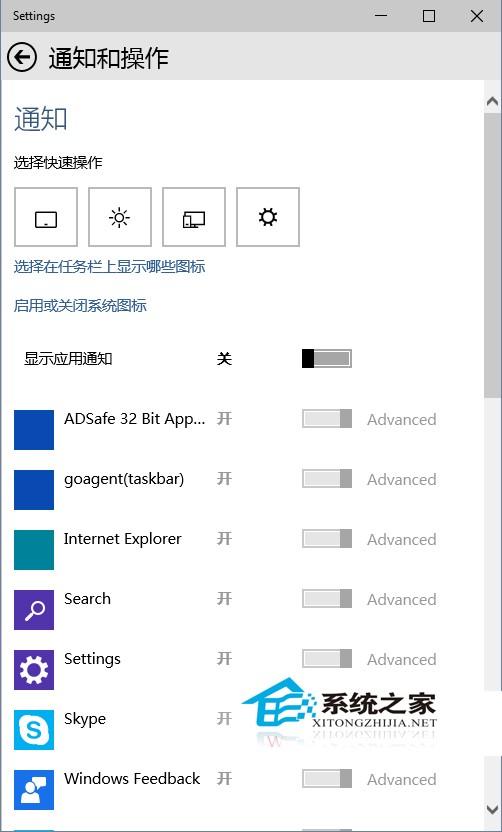Image resolution: width=502 pixels, height=832 pixels.
Task: Toggle notifications for goagent(taskbar)
Action: (326, 479)
